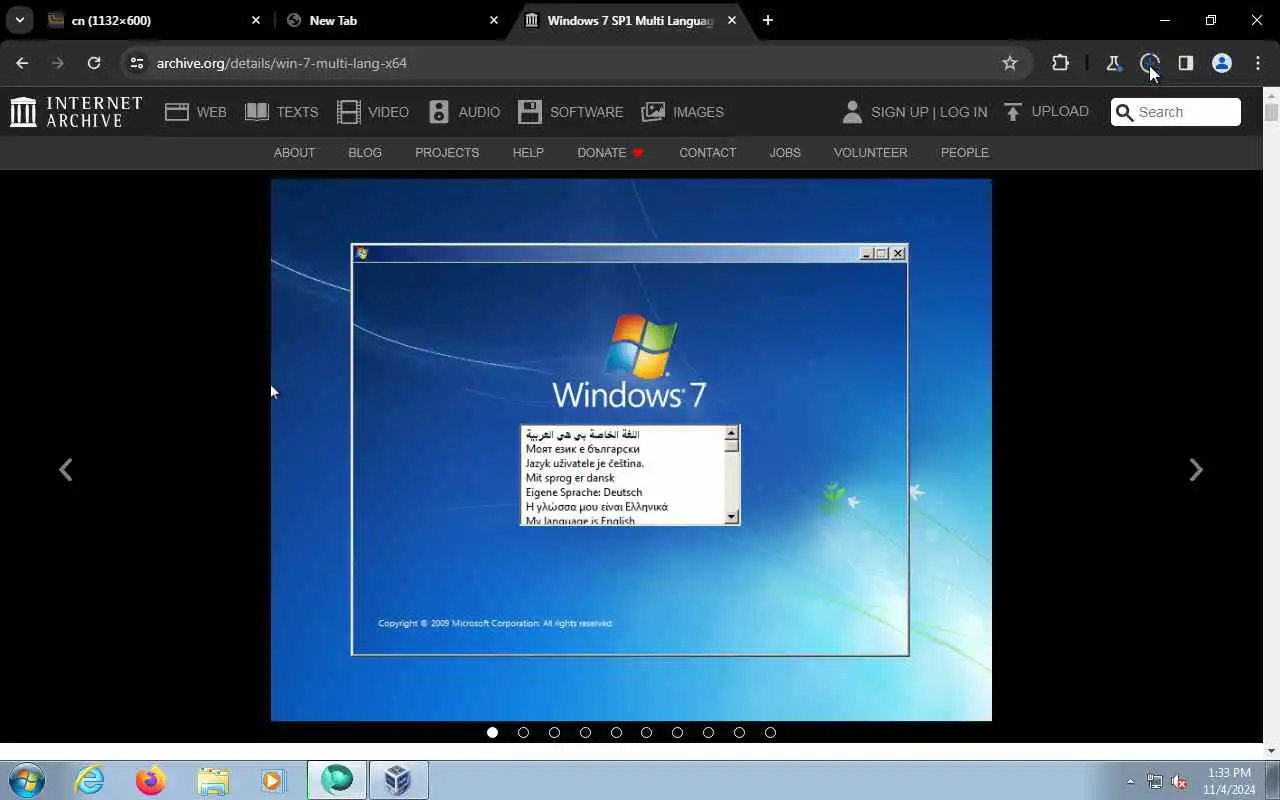Image resolution: width=1280 pixels, height=800 pixels.
Task: Switch to the cn (1132×600) tab
Action: (x=155, y=20)
